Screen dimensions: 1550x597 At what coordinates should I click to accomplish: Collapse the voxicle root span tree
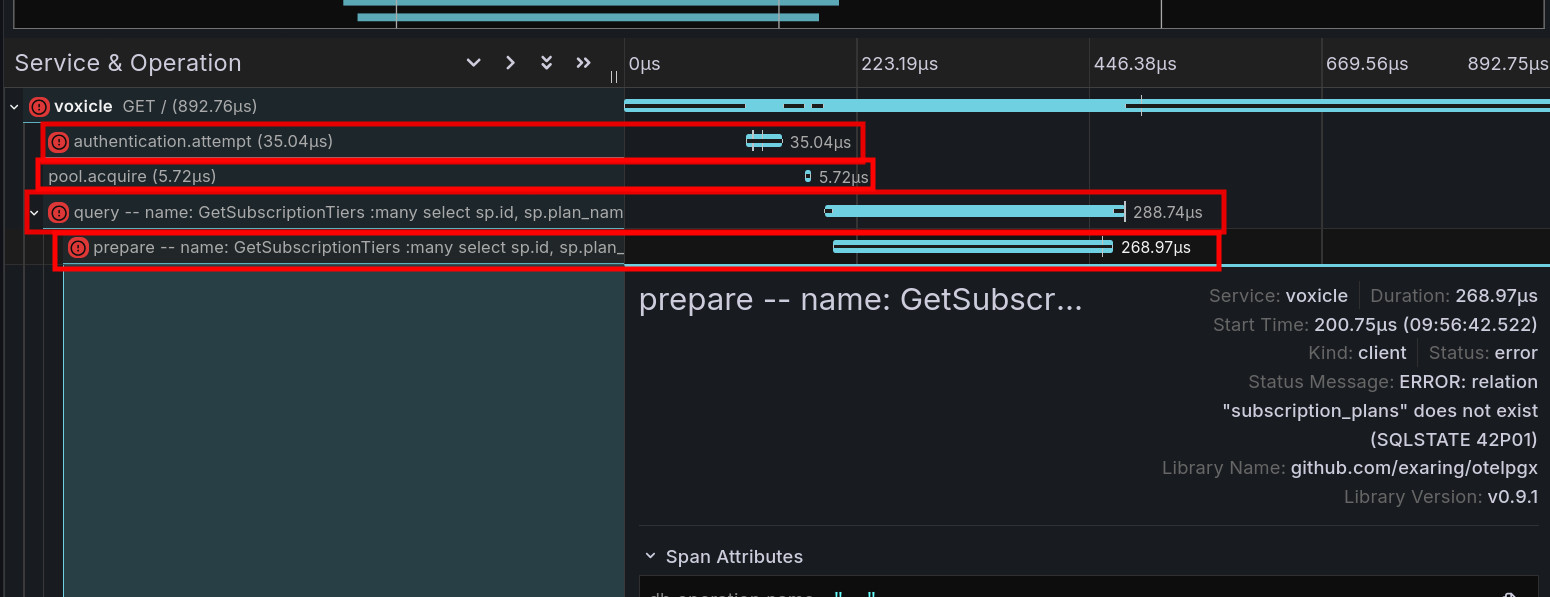click(x=14, y=107)
